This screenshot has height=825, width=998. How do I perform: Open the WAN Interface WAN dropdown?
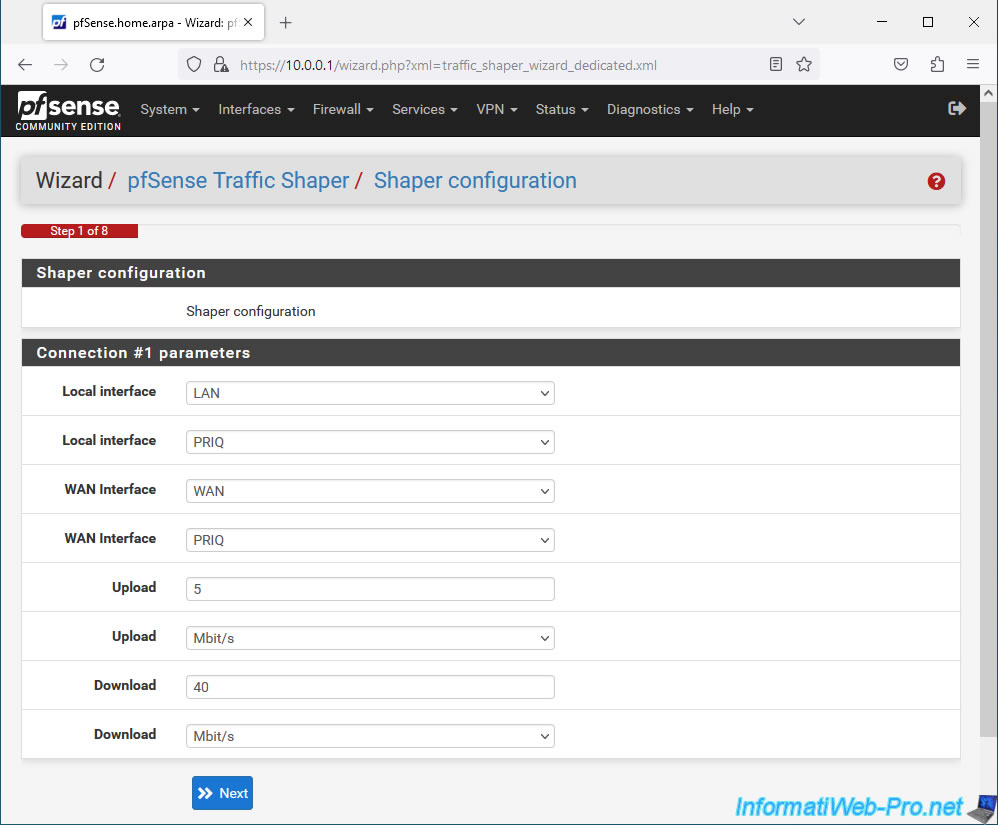coord(370,491)
